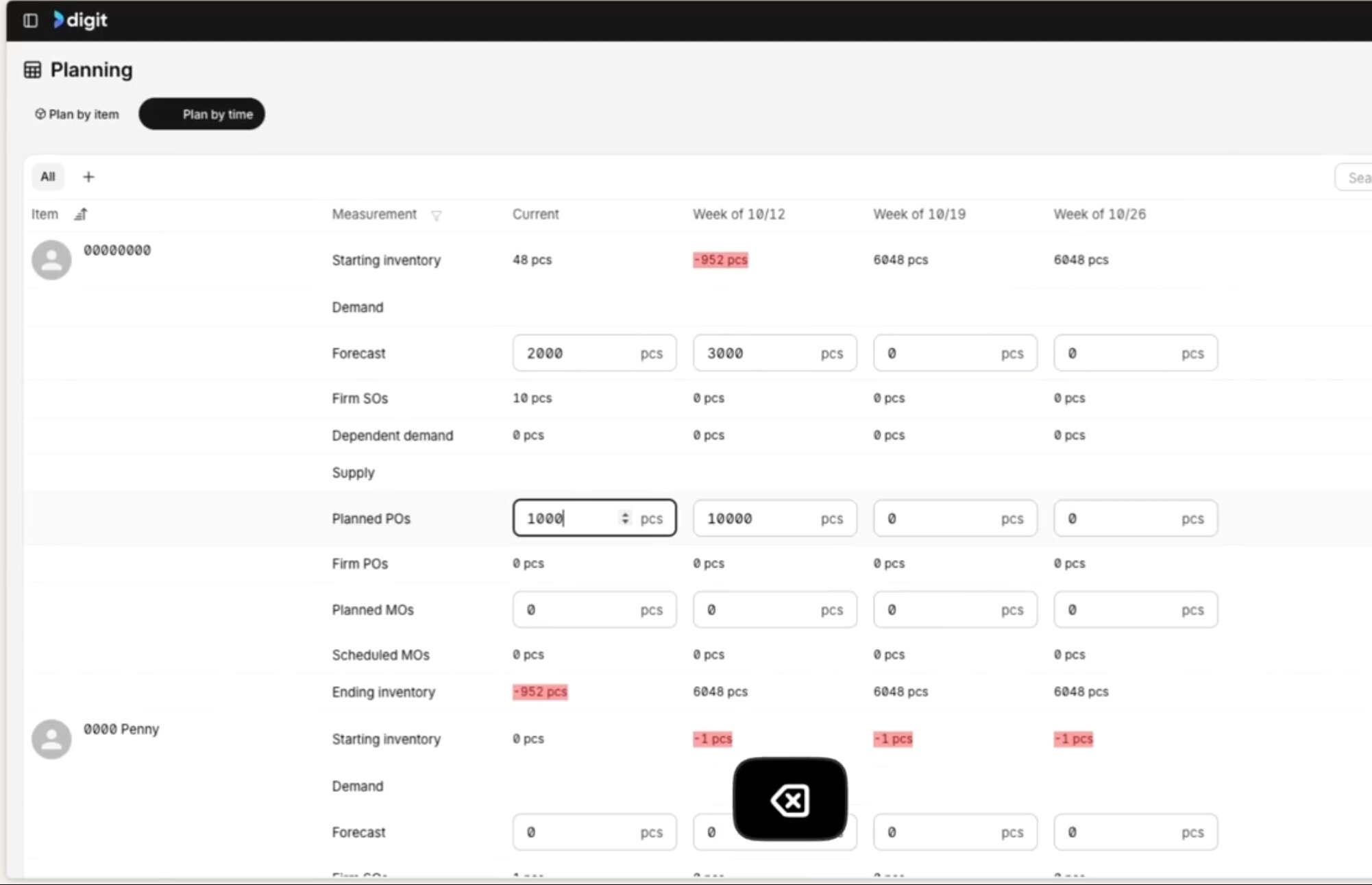Screen dimensions: 1372x885
Task: Select the All tab
Action: [x=47, y=177]
